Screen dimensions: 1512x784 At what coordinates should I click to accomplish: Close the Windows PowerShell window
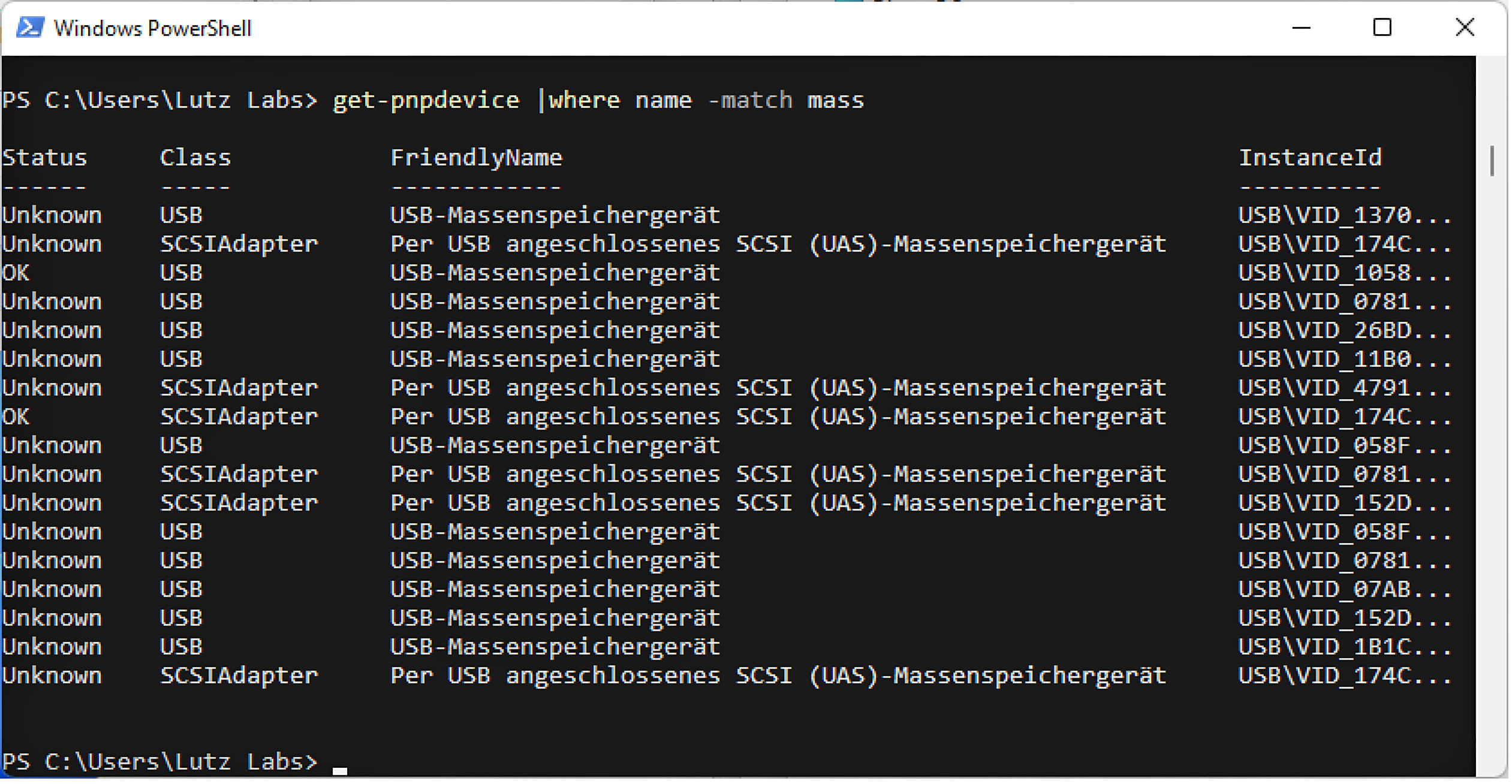1465,28
